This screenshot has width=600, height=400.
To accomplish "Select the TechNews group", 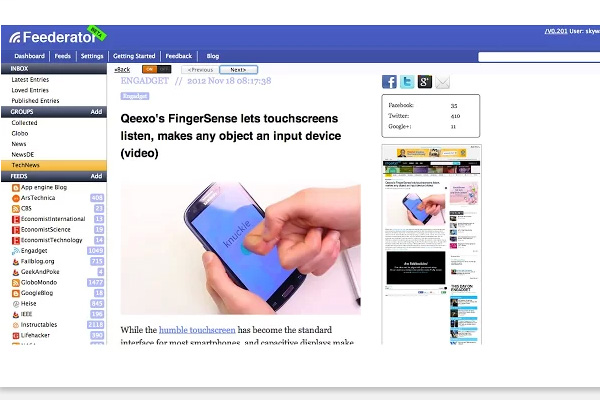I will [x=54, y=165].
